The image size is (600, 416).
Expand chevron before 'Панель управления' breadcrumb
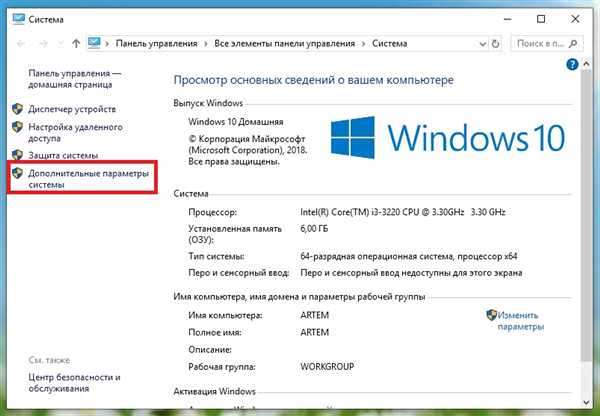coord(107,44)
